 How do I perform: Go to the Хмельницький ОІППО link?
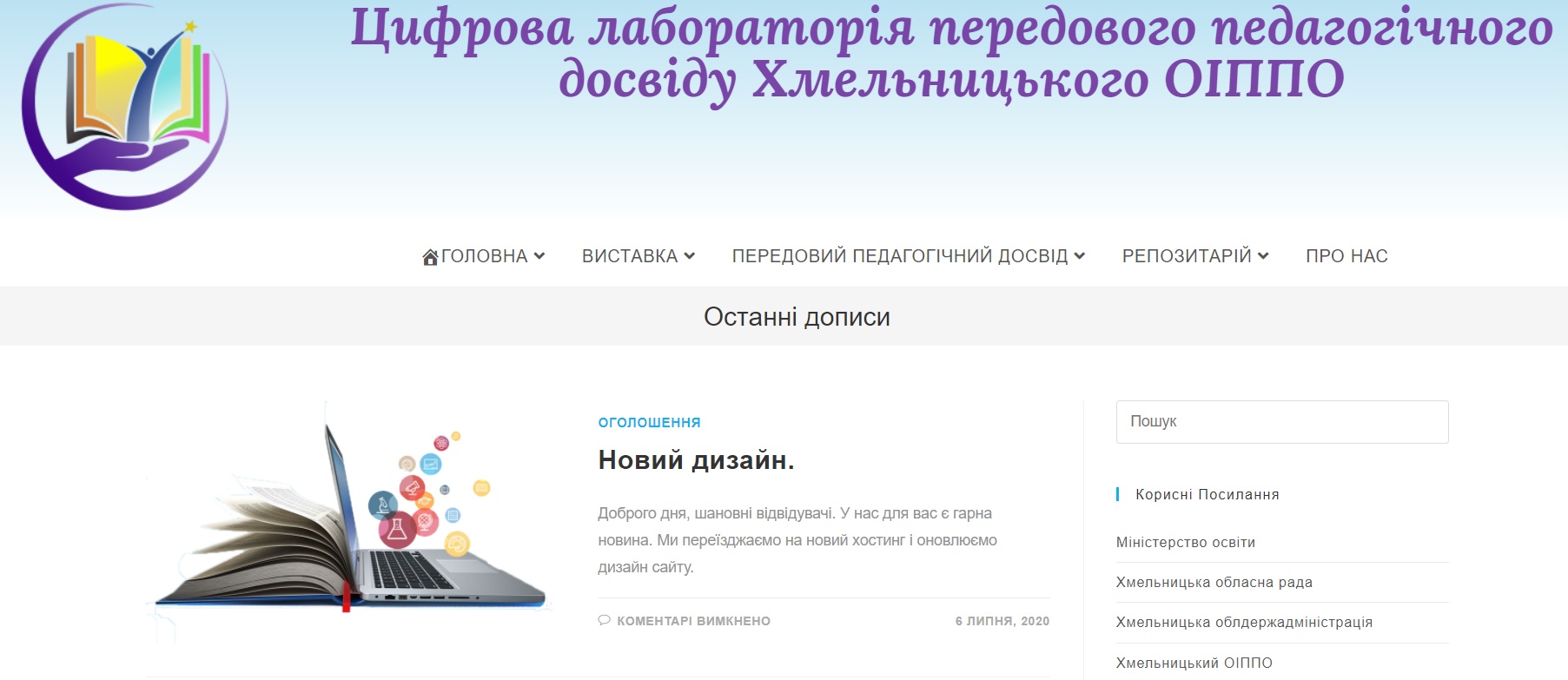tap(1194, 663)
